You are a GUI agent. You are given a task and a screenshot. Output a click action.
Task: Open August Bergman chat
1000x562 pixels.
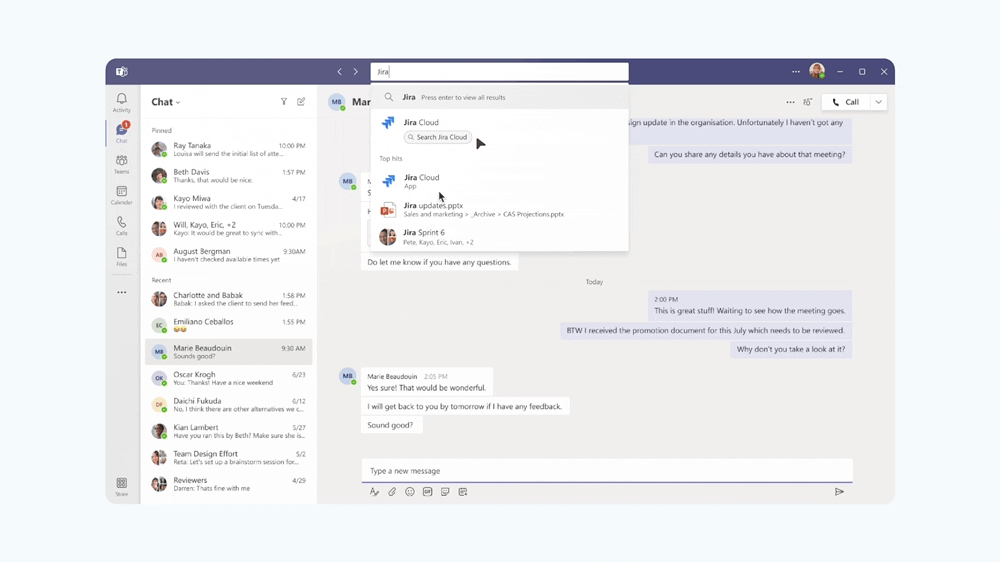coord(228,255)
